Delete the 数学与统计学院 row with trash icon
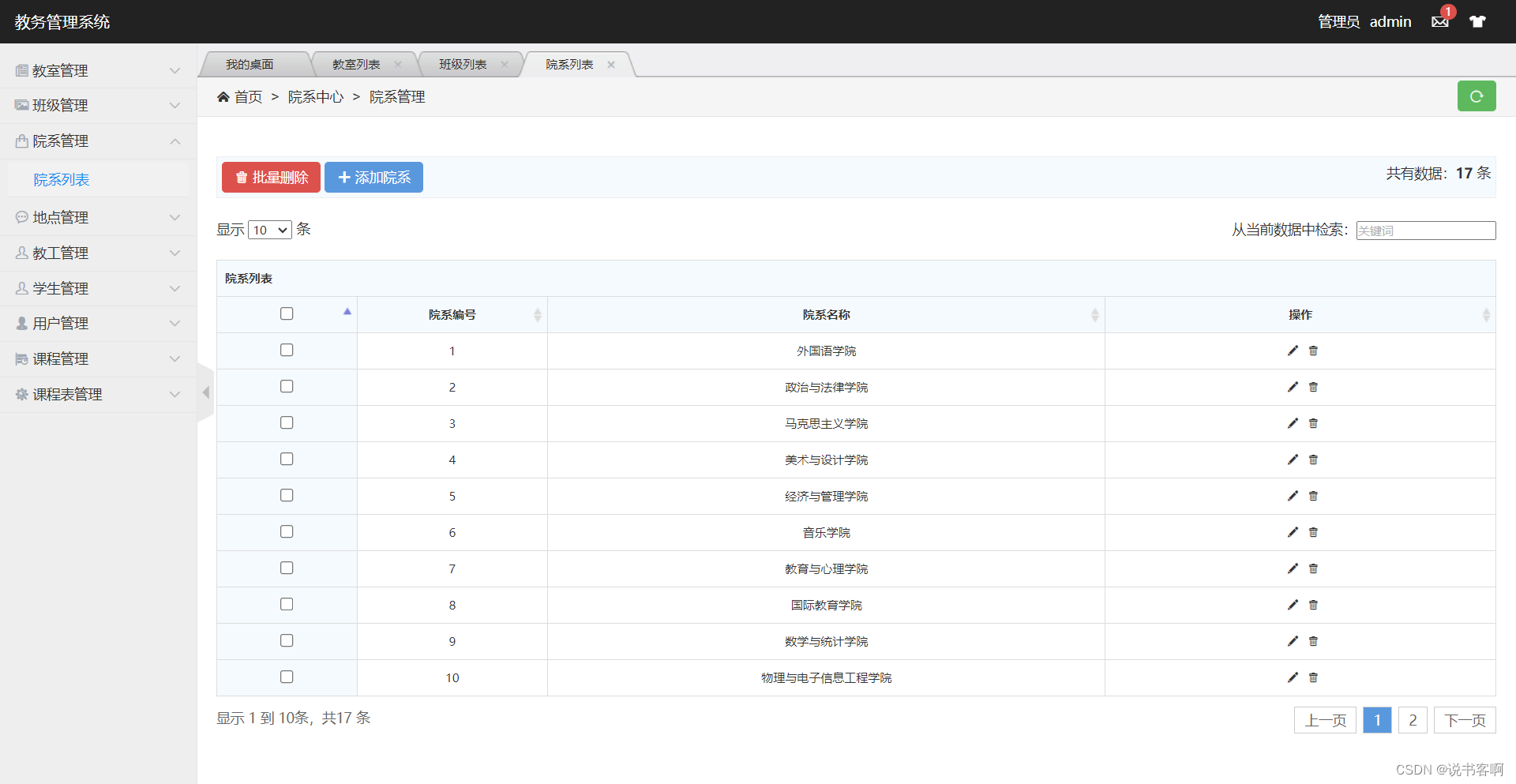 point(1313,641)
